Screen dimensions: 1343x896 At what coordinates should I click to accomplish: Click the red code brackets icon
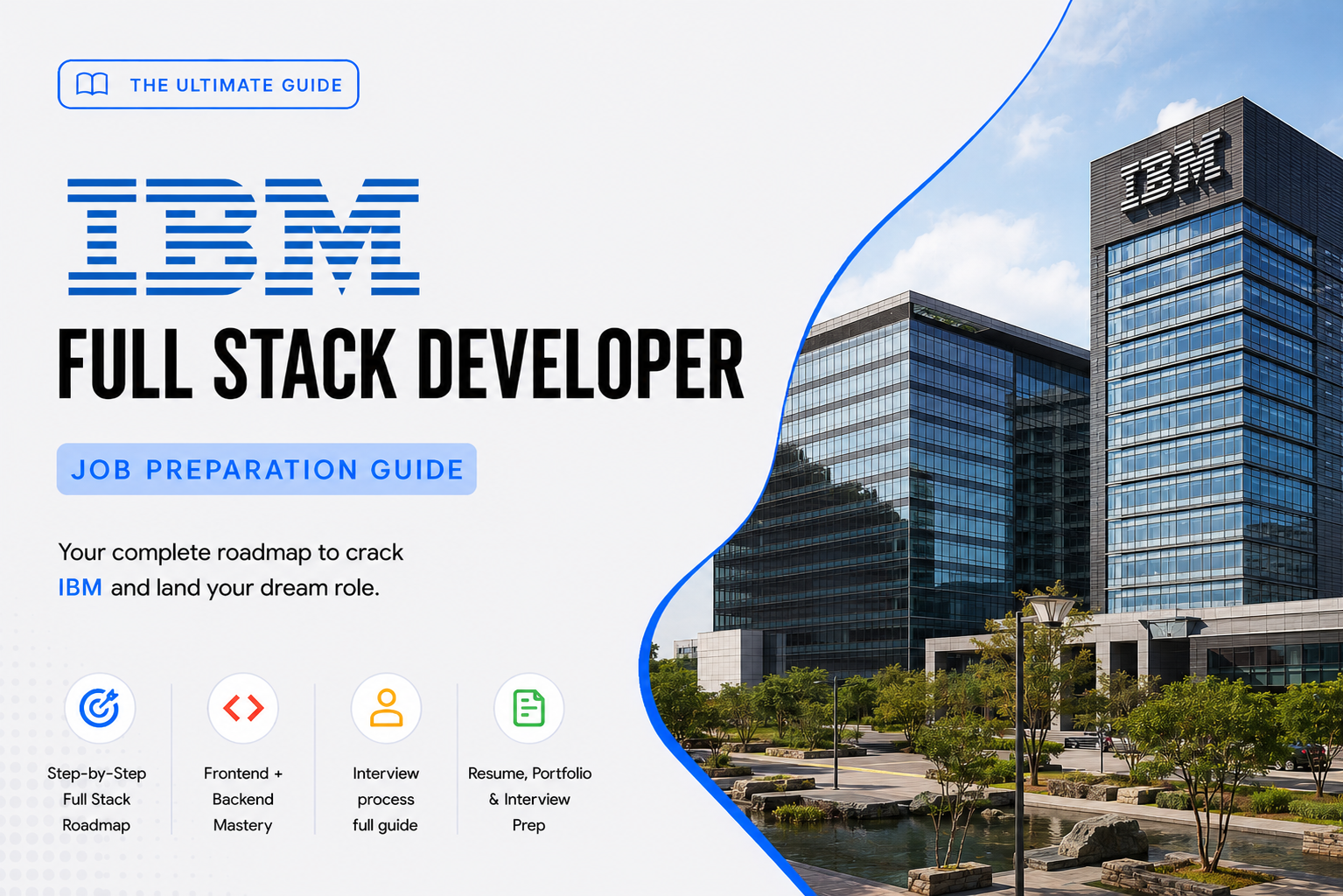tap(243, 708)
